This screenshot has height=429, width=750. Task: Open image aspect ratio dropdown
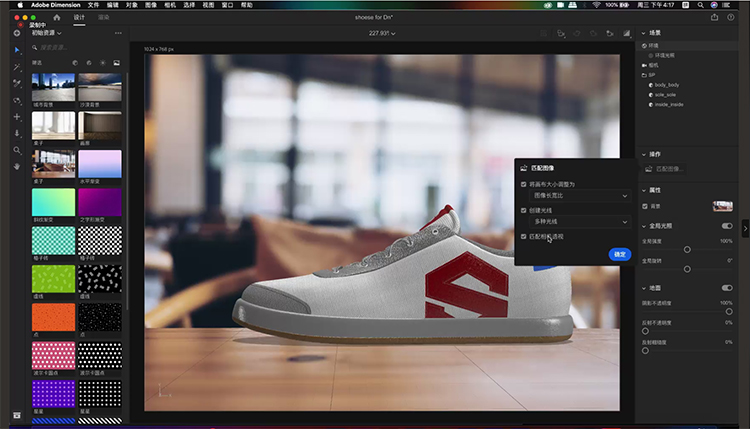[580, 196]
